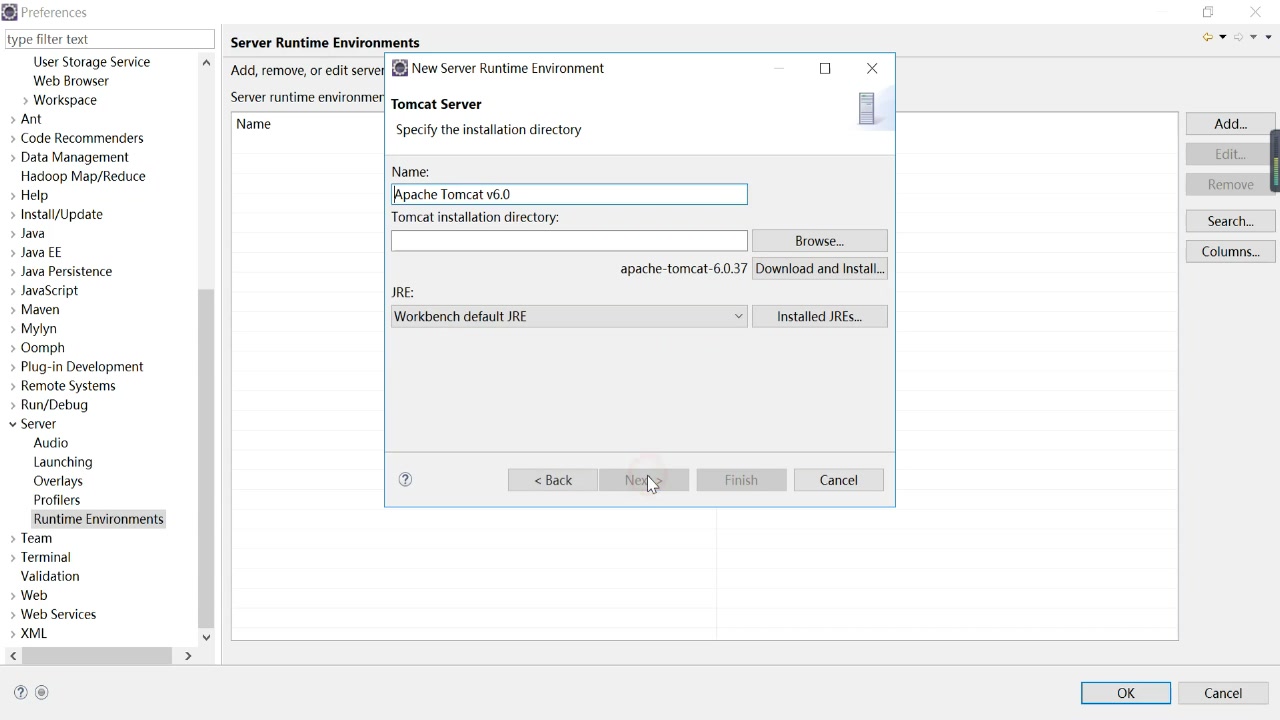
Task: Expand the Workspace tree node
Action: (x=25, y=100)
